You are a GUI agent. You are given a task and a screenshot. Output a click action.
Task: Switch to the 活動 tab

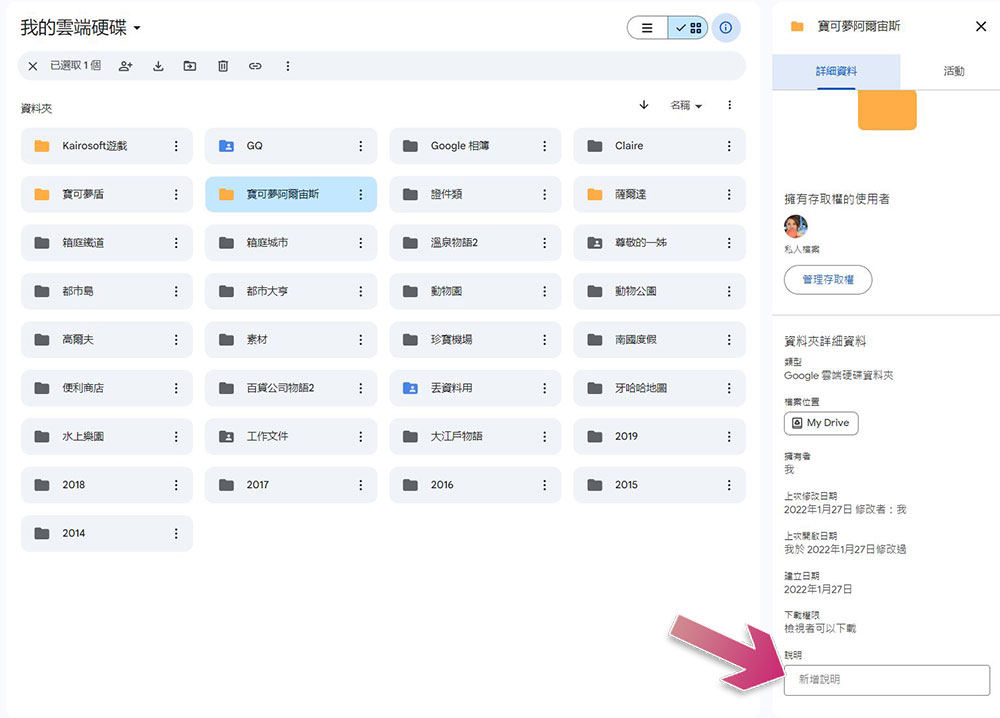(953, 71)
